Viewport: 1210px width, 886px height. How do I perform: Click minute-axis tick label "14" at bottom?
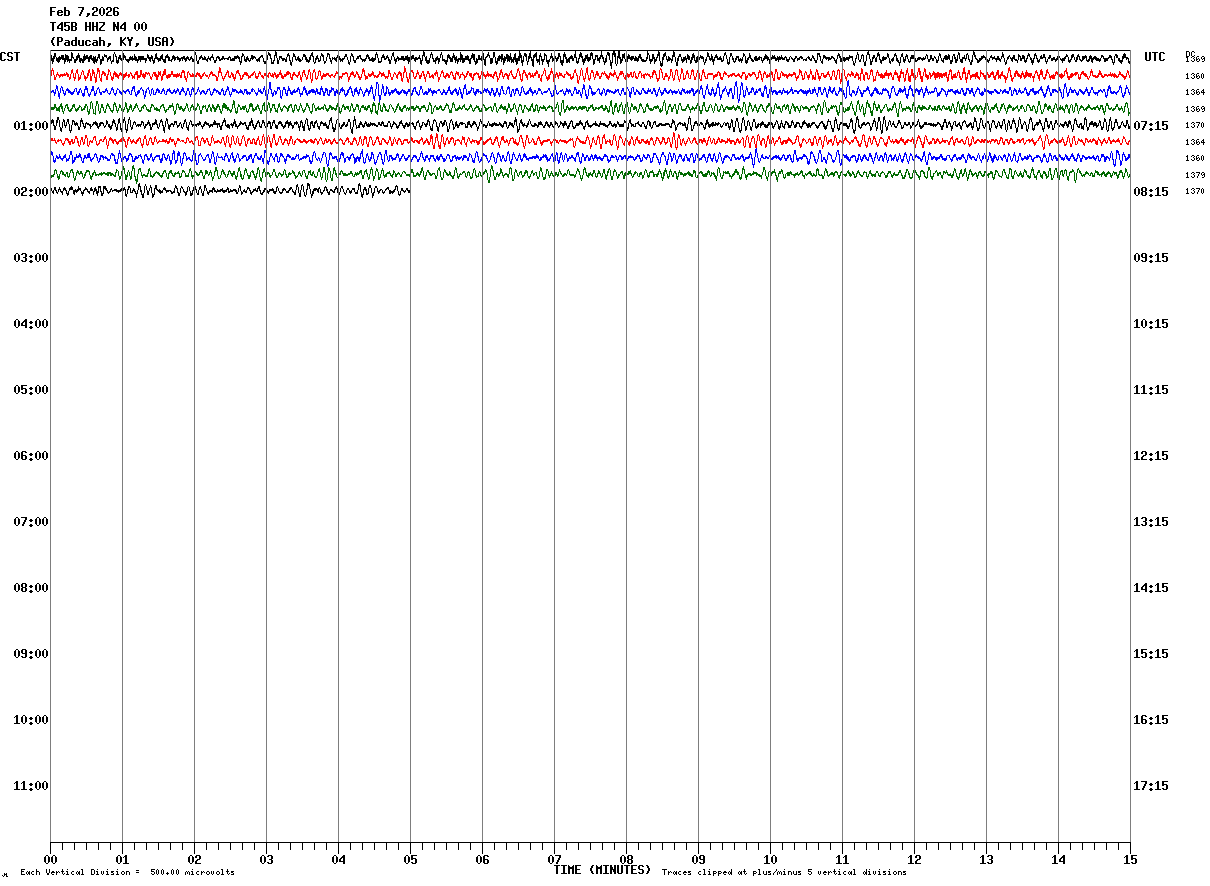[x=1058, y=860]
